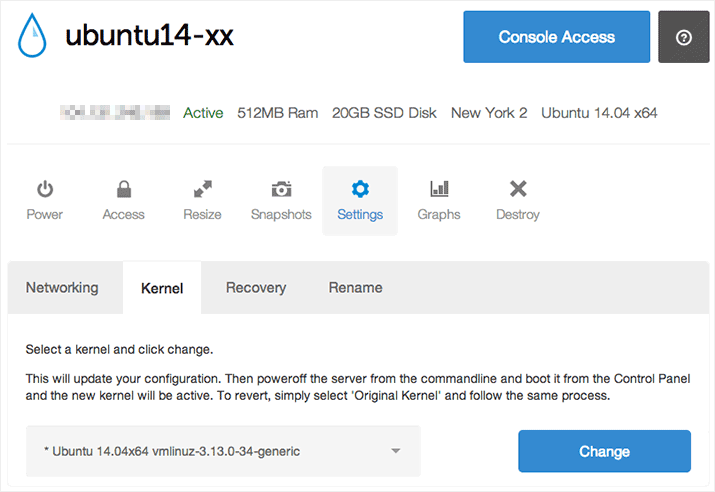Click the green Active status label
The width and height of the screenshot is (715, 492).
click(203, 113)
